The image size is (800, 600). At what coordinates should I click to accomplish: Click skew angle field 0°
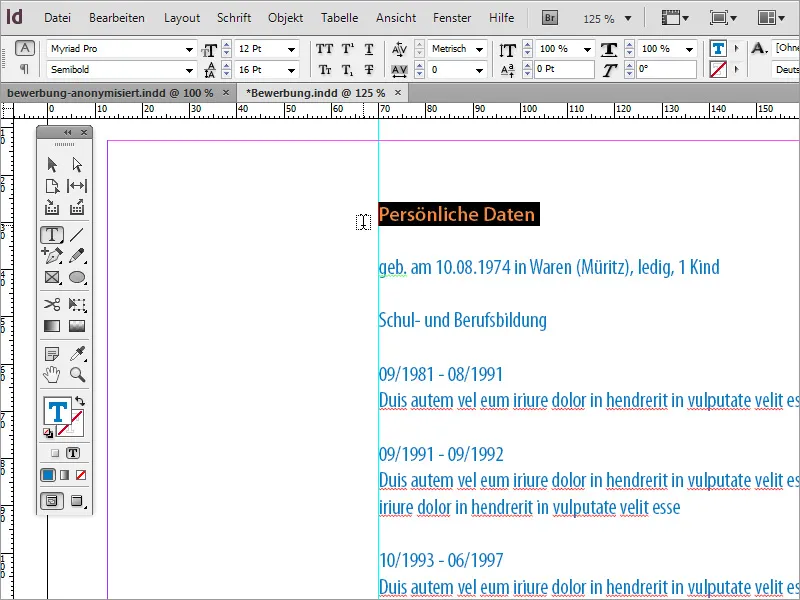pyautogui.click(x=666, y=69)
